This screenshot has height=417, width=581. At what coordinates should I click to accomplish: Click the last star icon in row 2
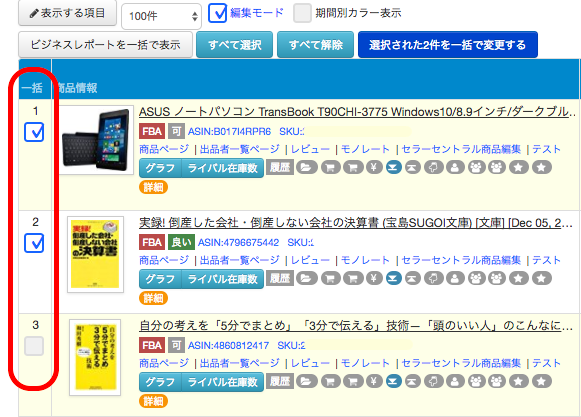(541, 278)
